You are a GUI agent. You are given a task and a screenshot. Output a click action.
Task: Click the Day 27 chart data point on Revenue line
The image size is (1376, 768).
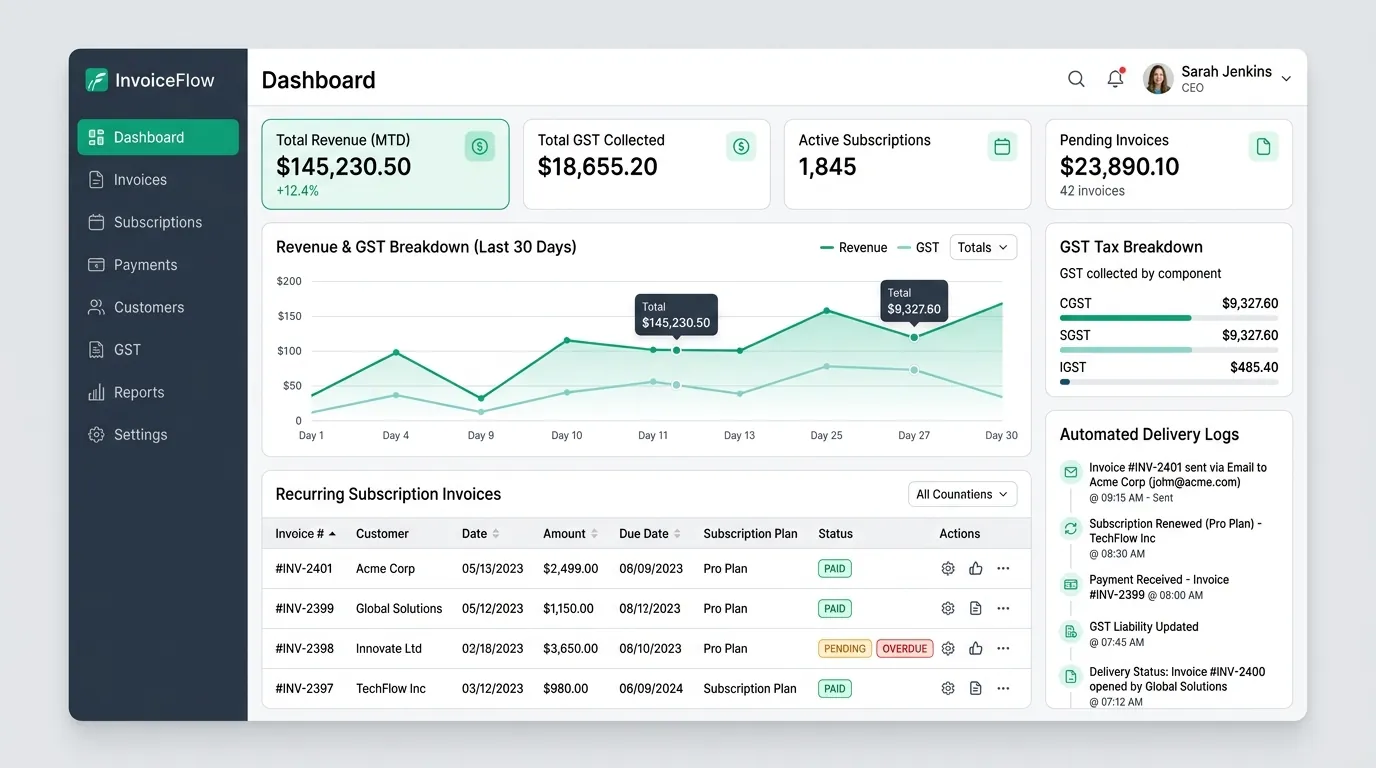coord(914,337)
